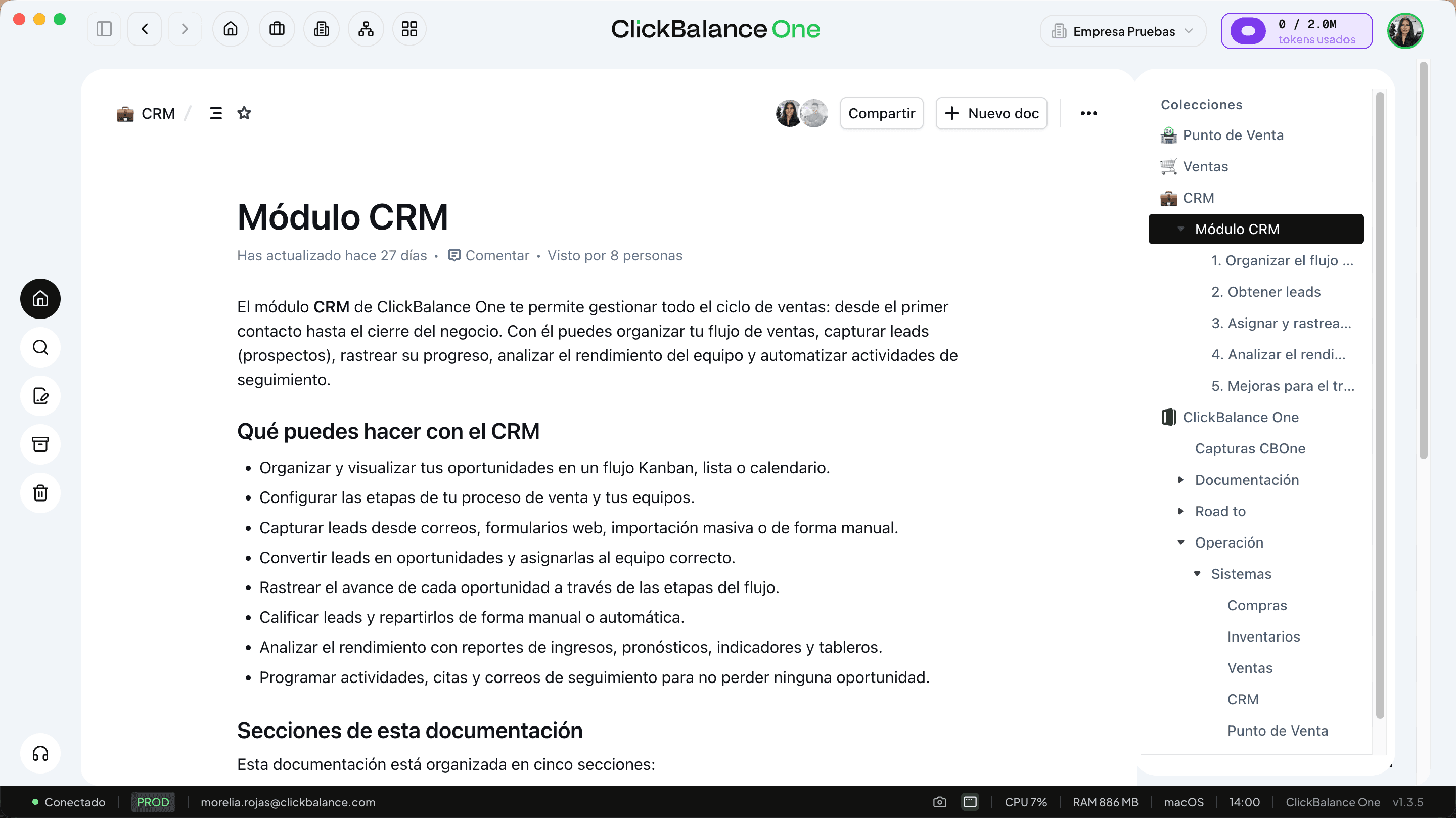1456x818 pixels.
Task: Go forward with the right arrow button
Action: (185, 29)
